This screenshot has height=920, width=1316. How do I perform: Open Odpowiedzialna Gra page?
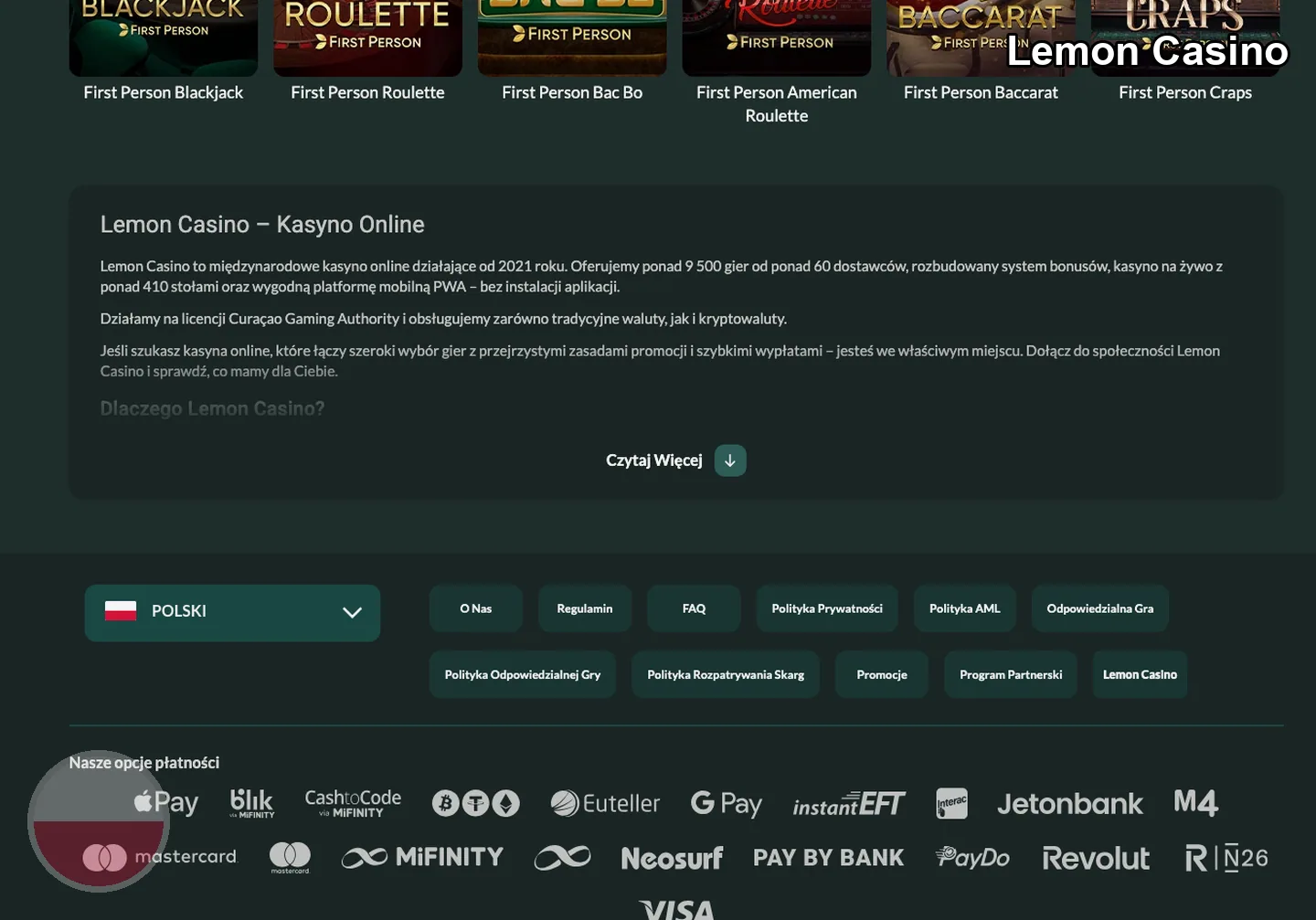pyautogui.click(x=1100, y=608)
